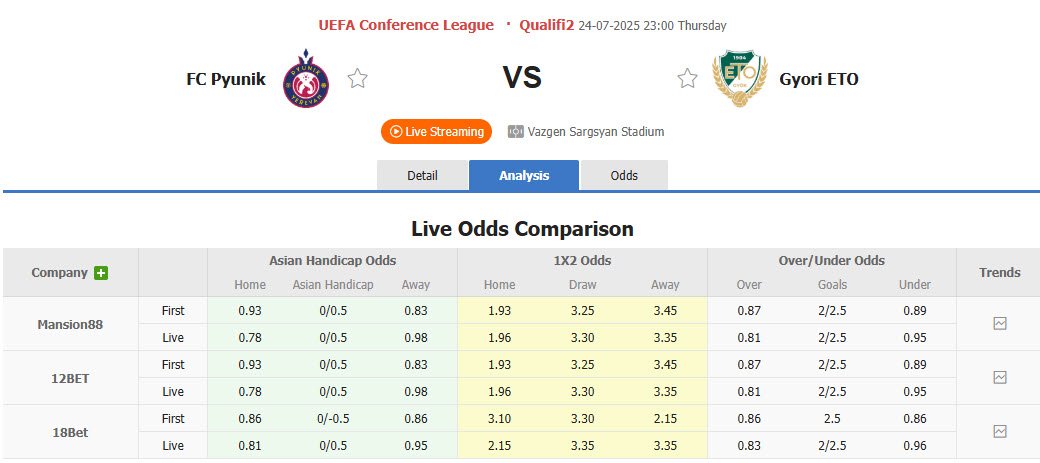Image resolution: width=1040 pixels, height=463 pixels.
Task: Select the Mansion88 company name
Action: (70, 324)
